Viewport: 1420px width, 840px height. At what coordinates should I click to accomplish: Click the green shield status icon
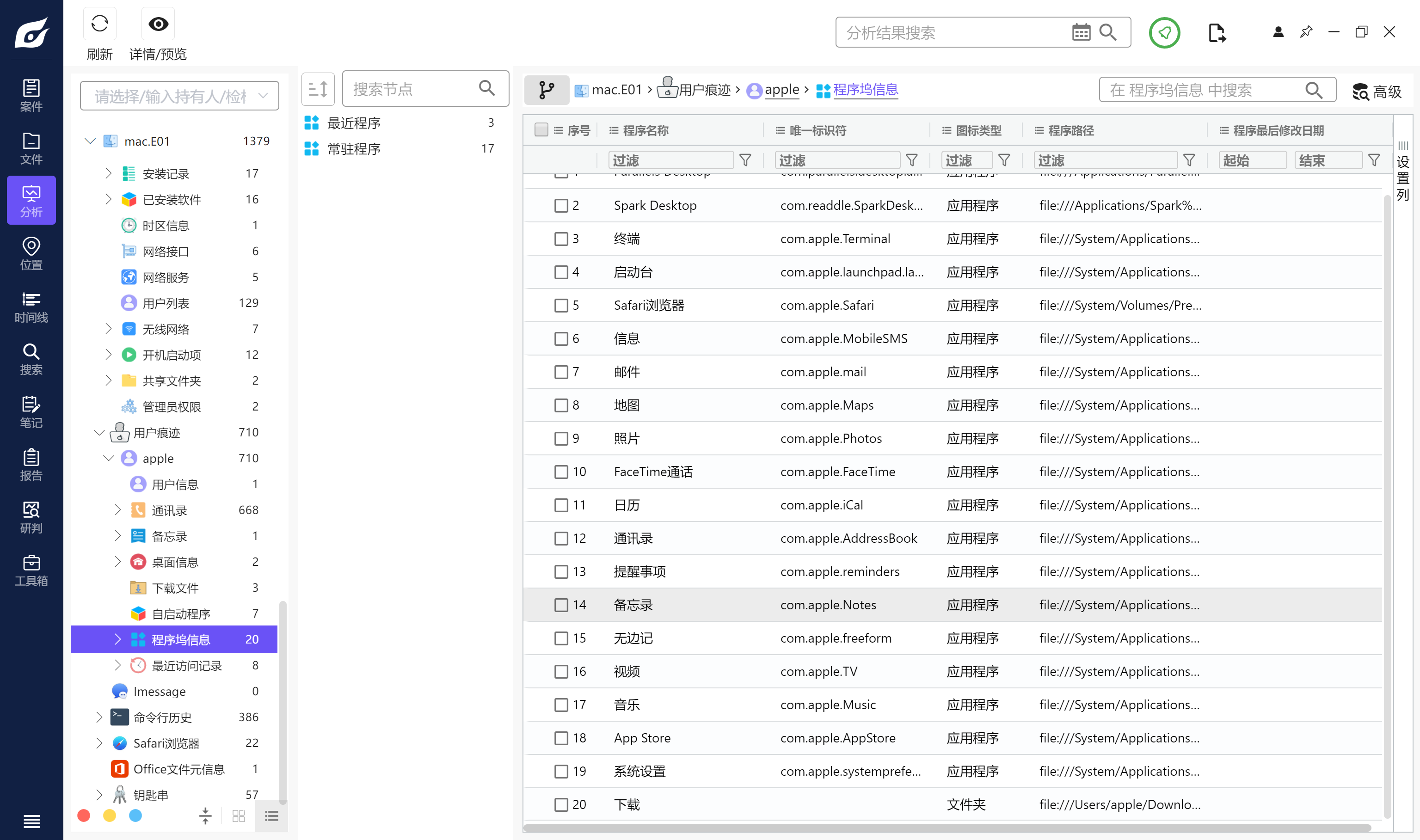pyautogui.click(x=1164, y=32)
